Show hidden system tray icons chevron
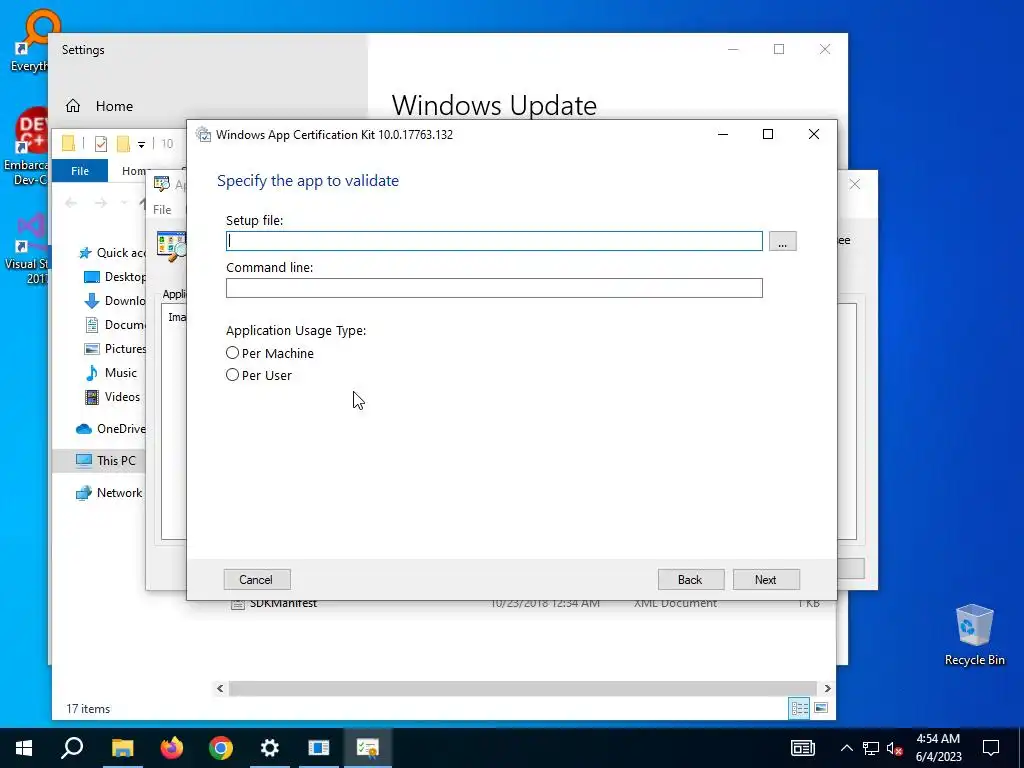 tap(846, 748)
